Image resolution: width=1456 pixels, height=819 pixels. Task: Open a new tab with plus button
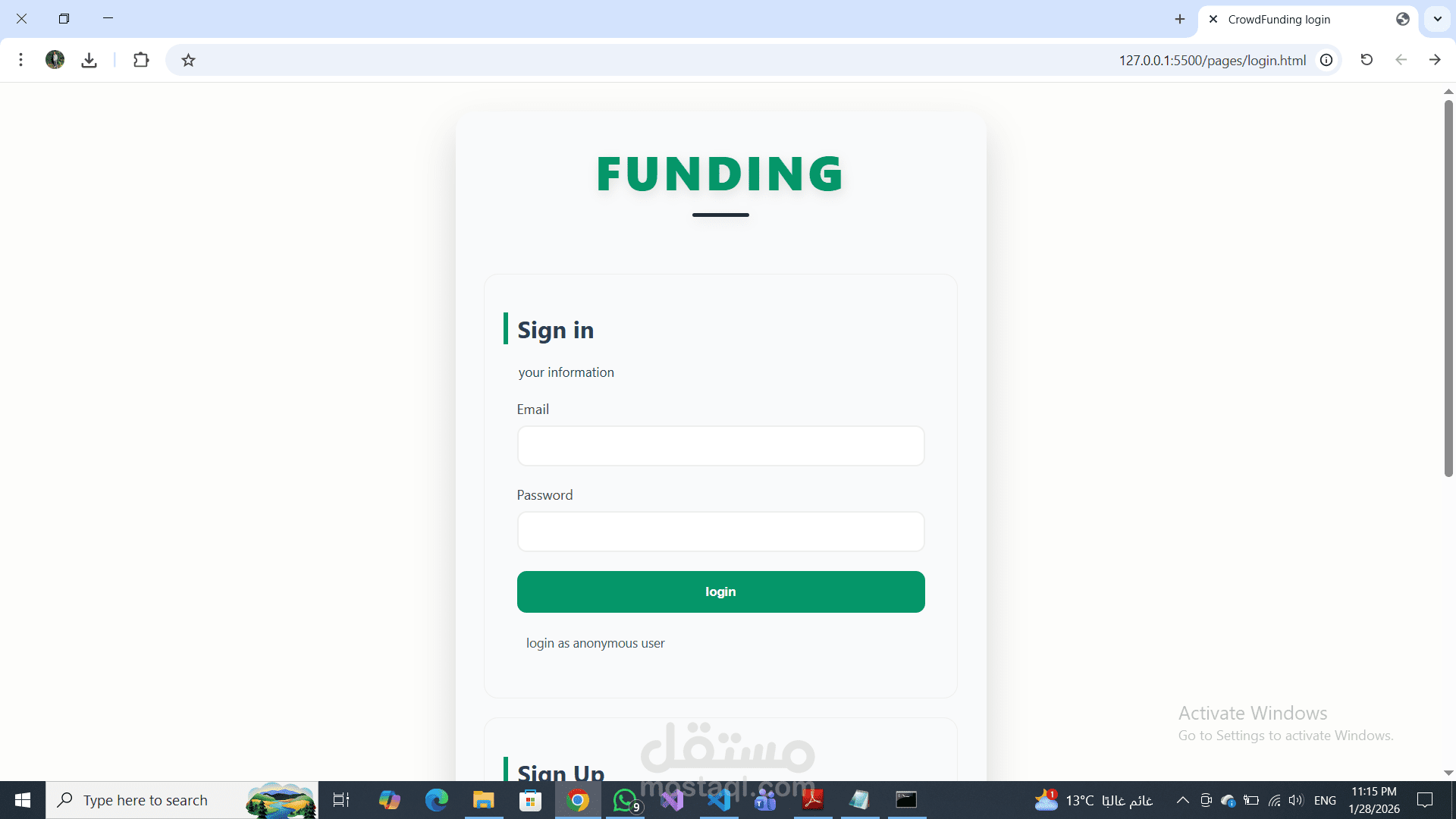(1180, 20)
